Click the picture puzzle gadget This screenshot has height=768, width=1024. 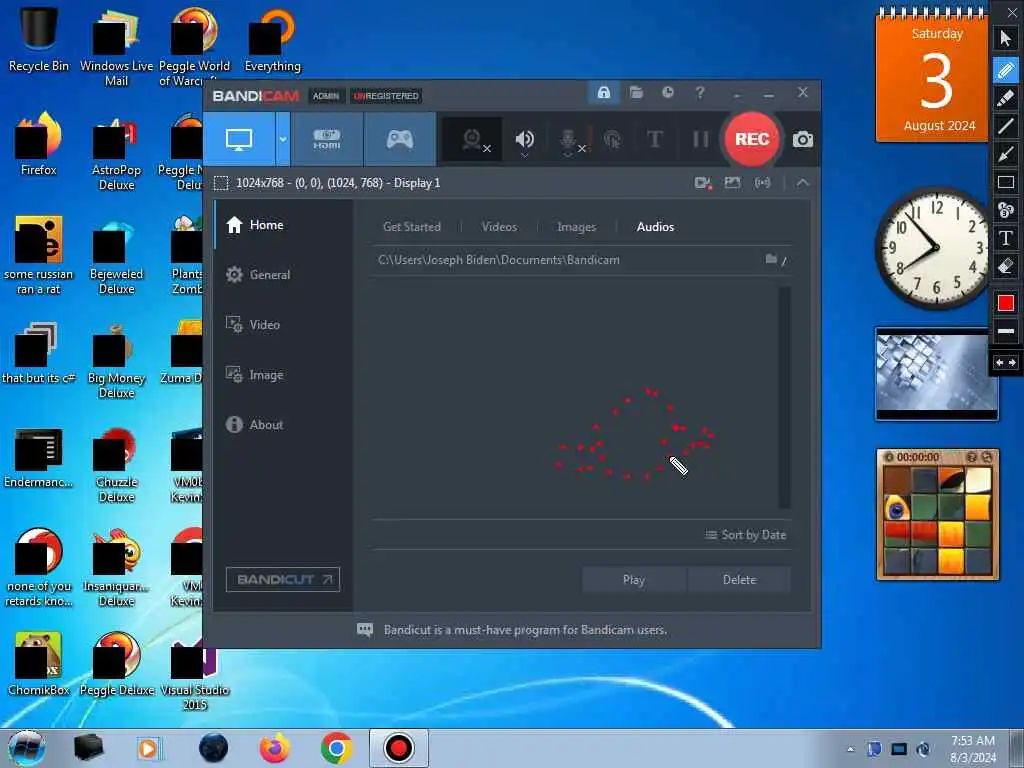click(937, 514)
